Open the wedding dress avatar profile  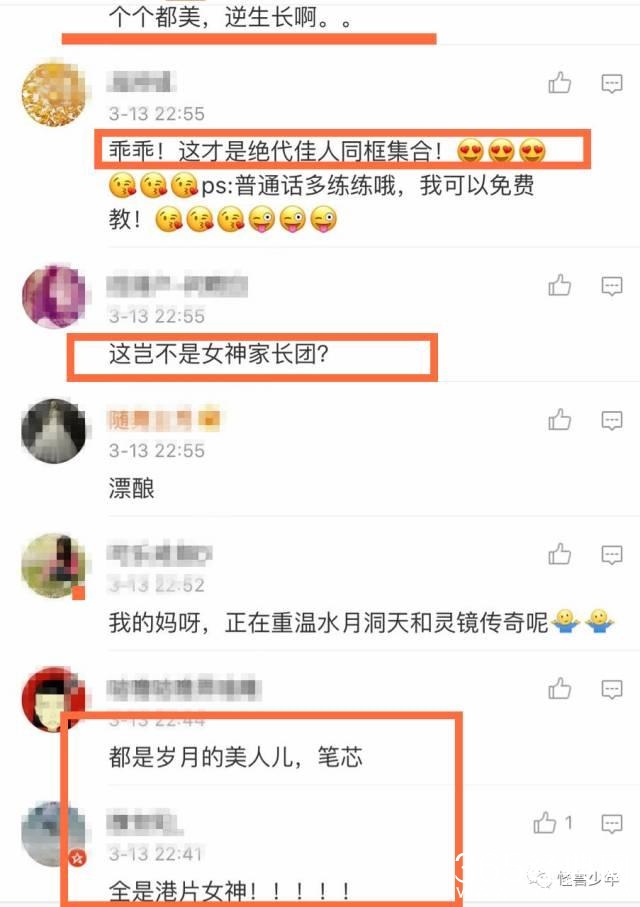click(x=54, y=430)
